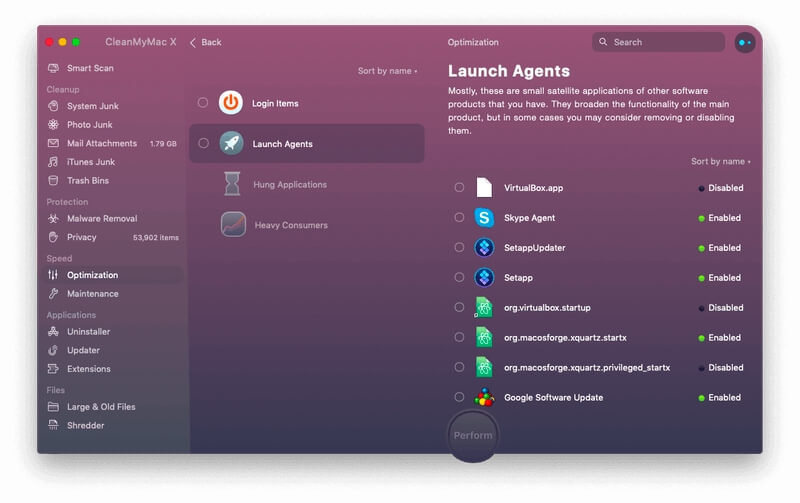Open the assistant dots icon top right
Screen dimensions: 800x503
(744, 42)
